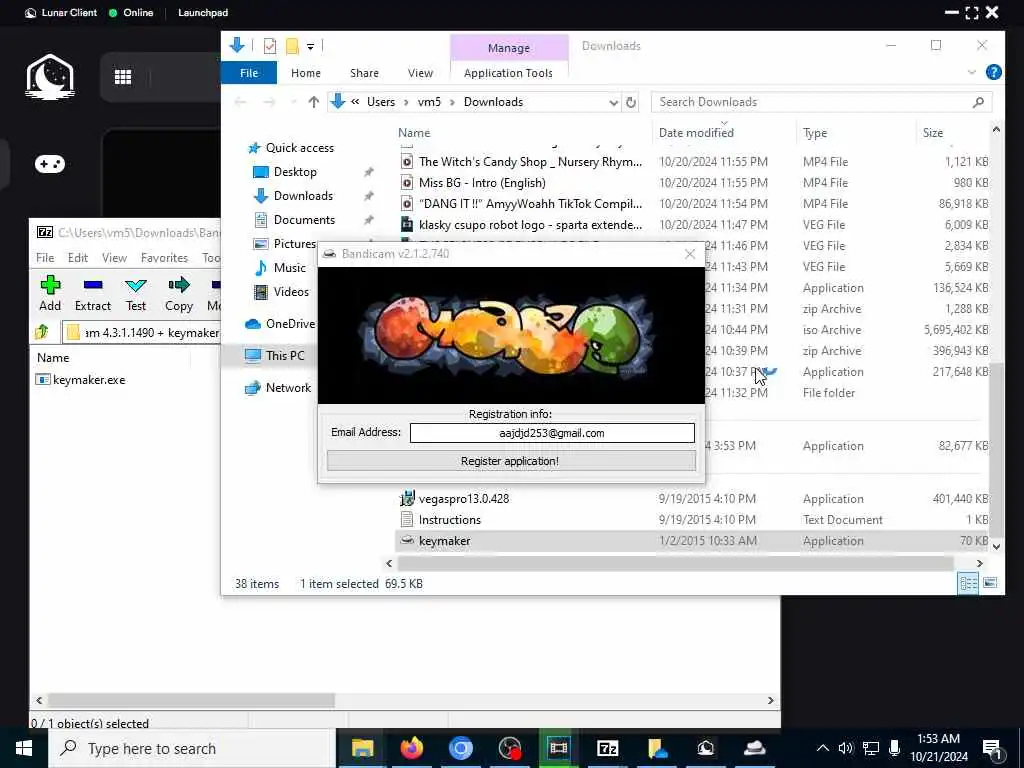The image size is (1024, 768).
Task: Click the microphone icon in system tray
Action: pyautogui.click(x=895, y=748)
